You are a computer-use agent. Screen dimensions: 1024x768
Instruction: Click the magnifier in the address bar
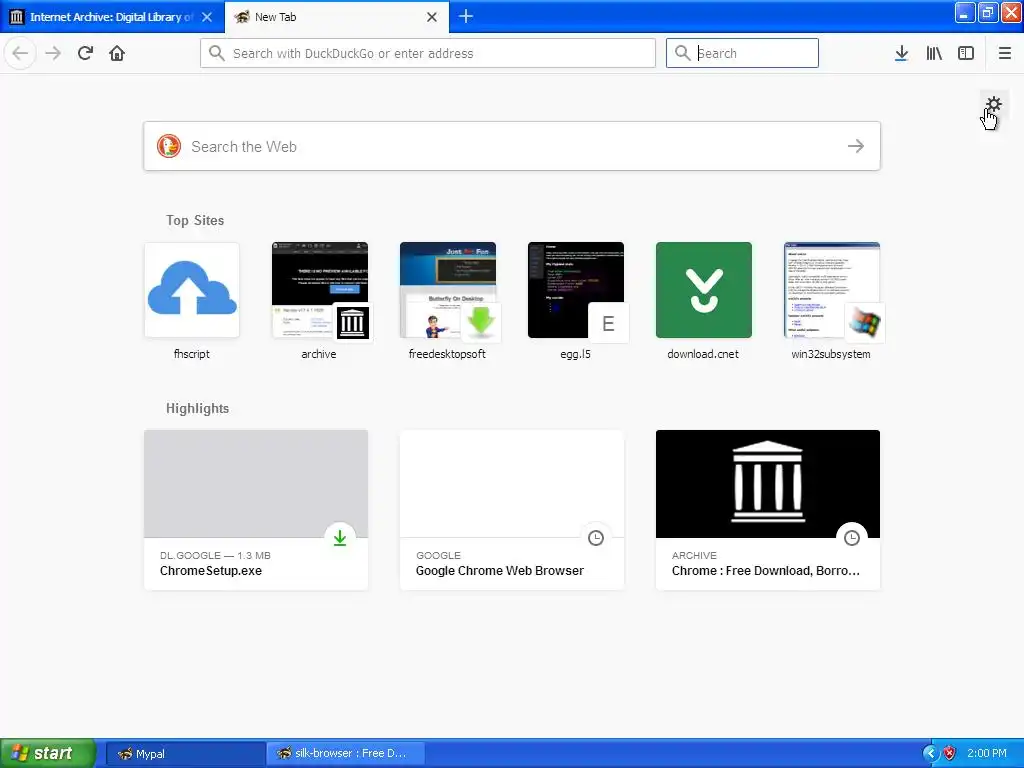(216, 53)
